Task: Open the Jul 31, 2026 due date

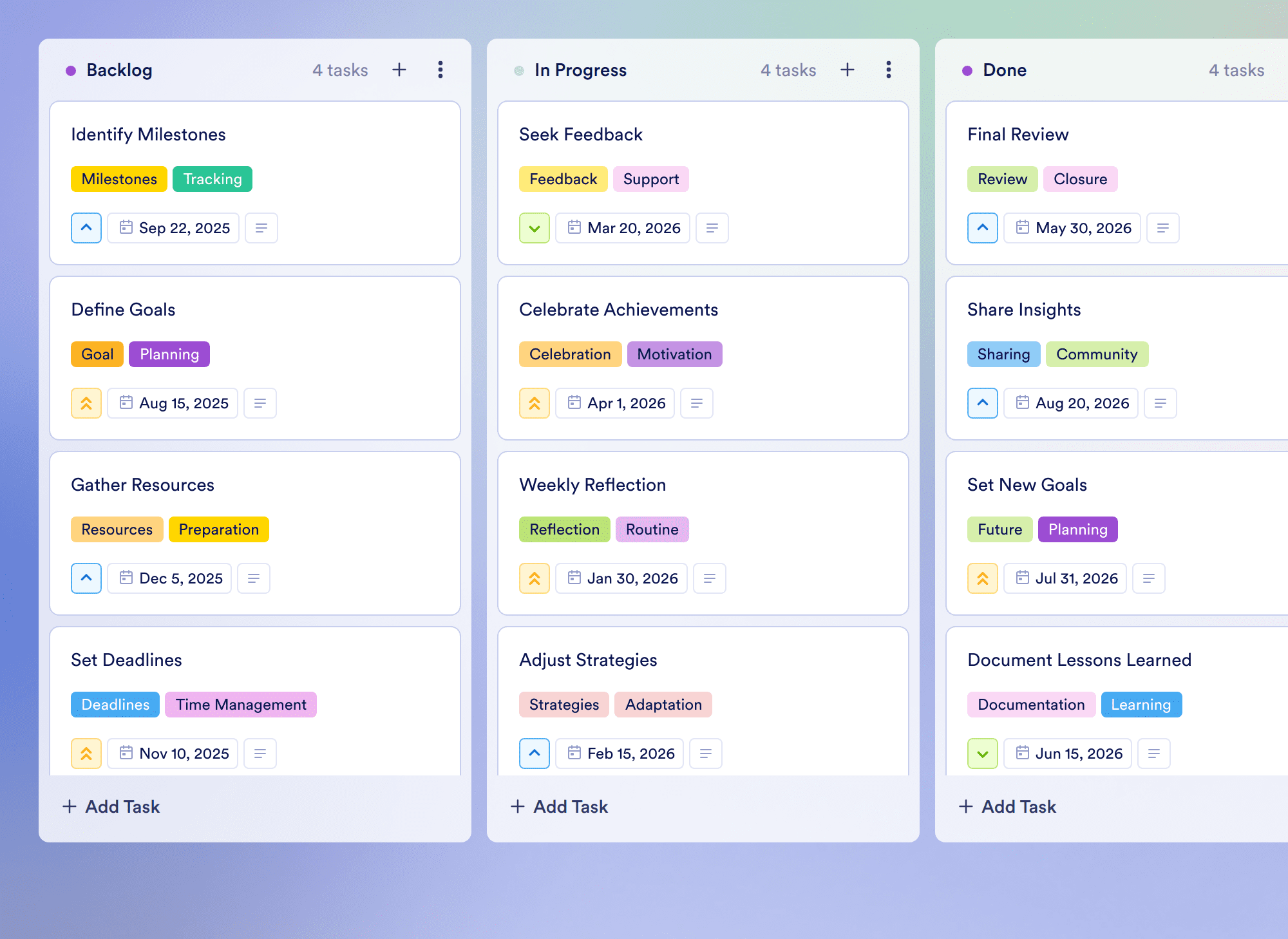Action: click(x=1065, y=578)
